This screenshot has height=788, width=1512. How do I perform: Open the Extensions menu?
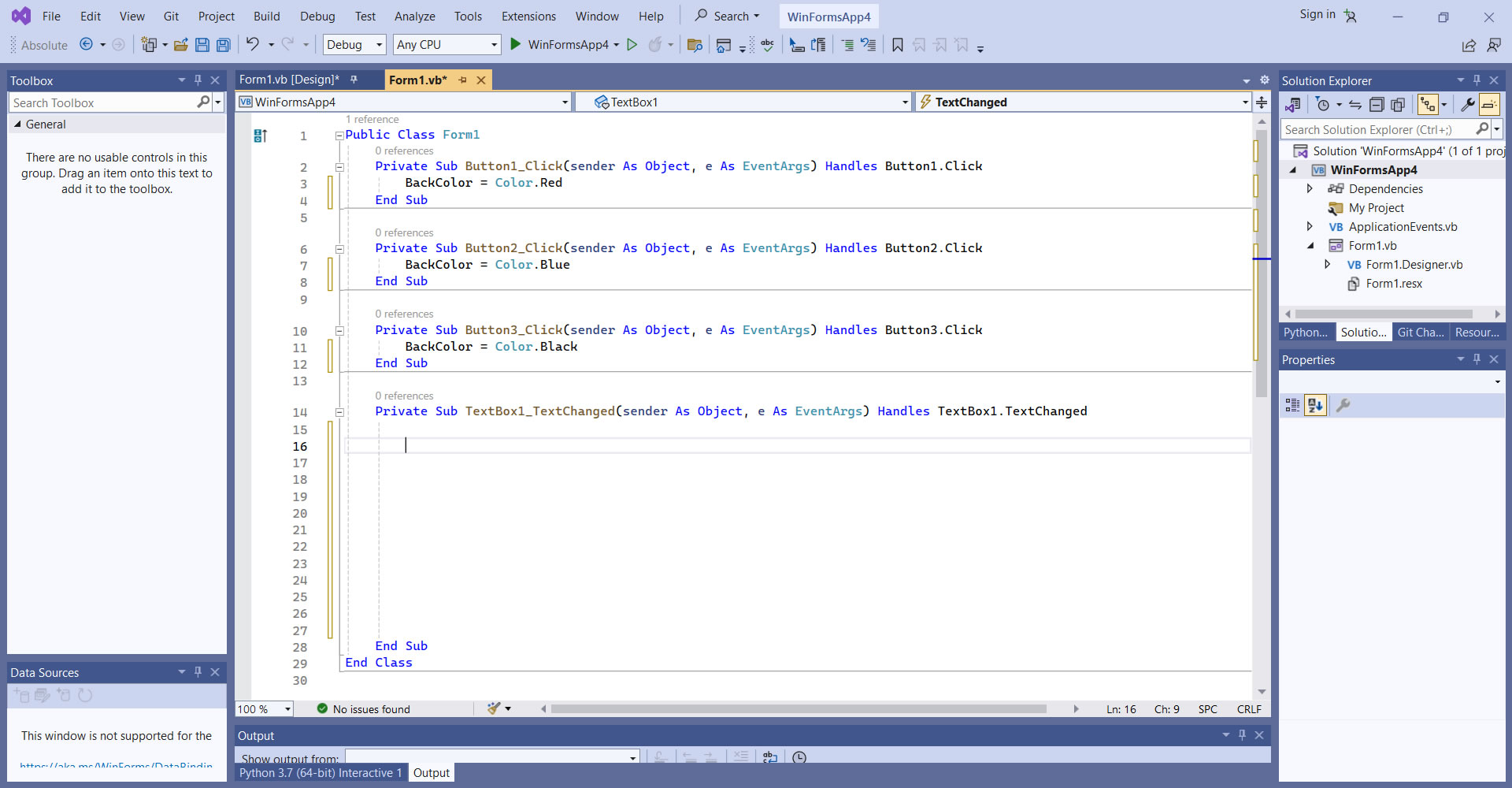coord(528,17)
